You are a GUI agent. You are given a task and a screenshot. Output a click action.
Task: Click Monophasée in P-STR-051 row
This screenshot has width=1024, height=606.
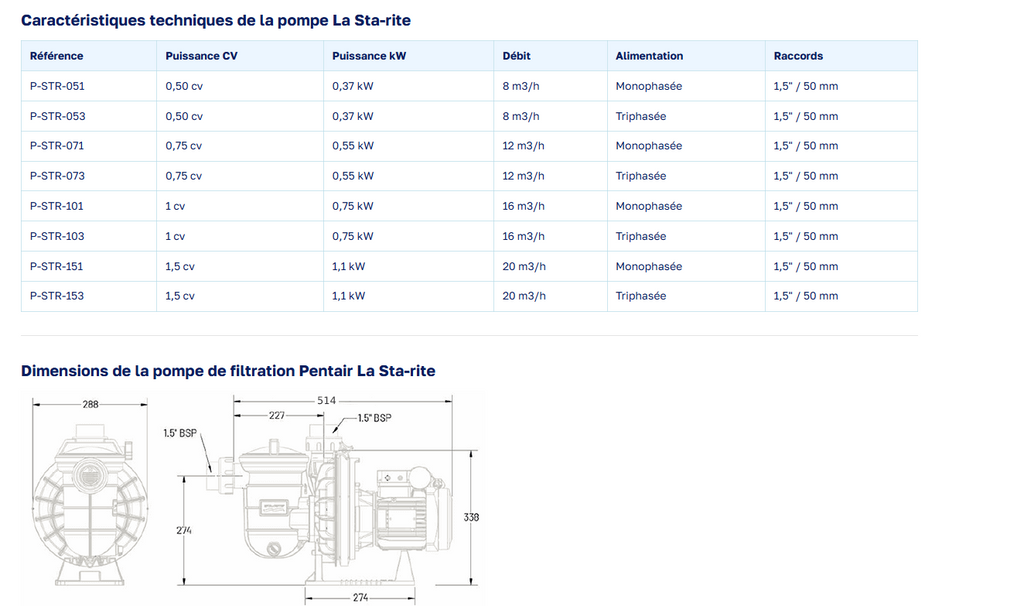pos(648,86)
